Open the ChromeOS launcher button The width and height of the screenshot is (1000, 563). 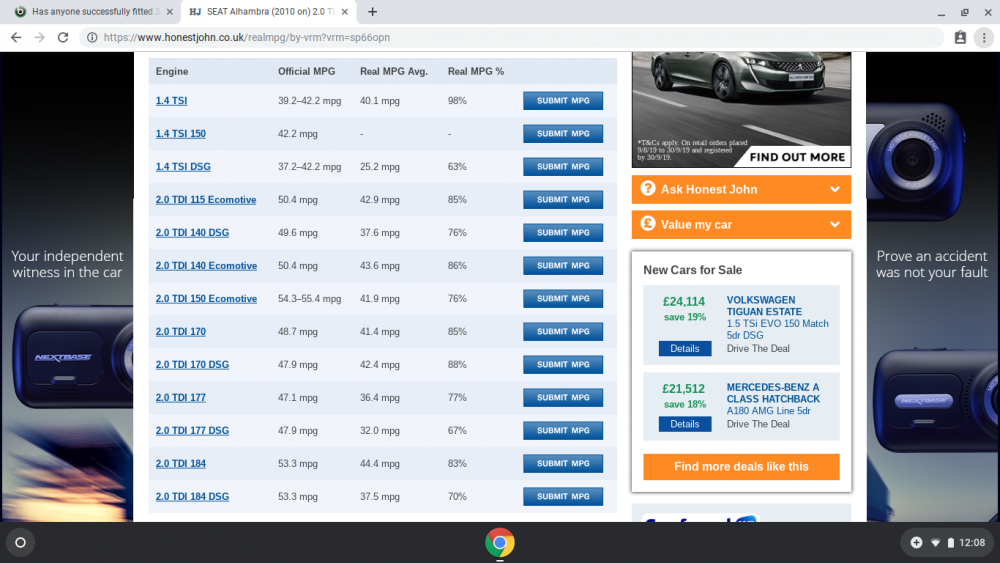tap(20, 543)
